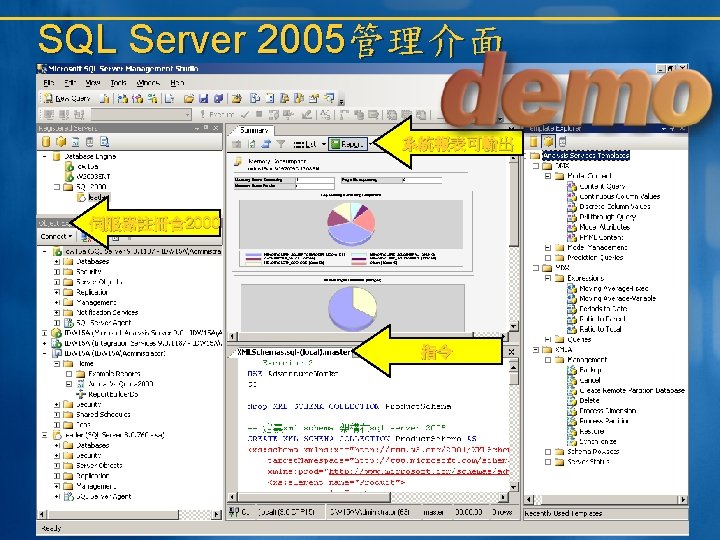
Task: Collapse the Model Content folder in Template Explorer
Action: tap(548, 176)
